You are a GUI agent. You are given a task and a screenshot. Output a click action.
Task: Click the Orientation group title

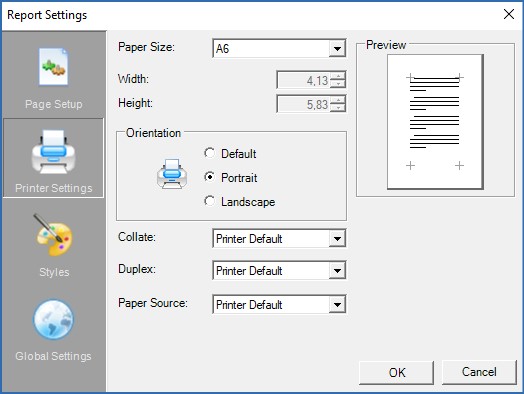click(x=153, y=133)
